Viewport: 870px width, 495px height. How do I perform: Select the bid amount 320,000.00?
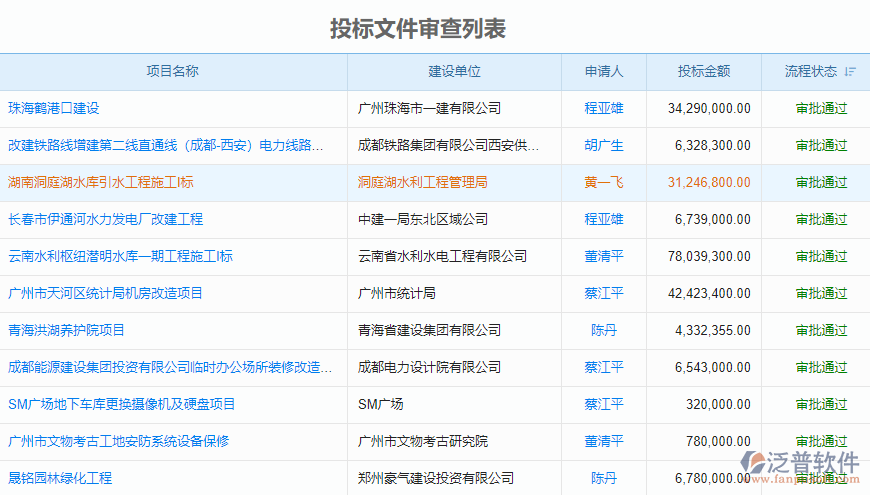pos(718,405)
